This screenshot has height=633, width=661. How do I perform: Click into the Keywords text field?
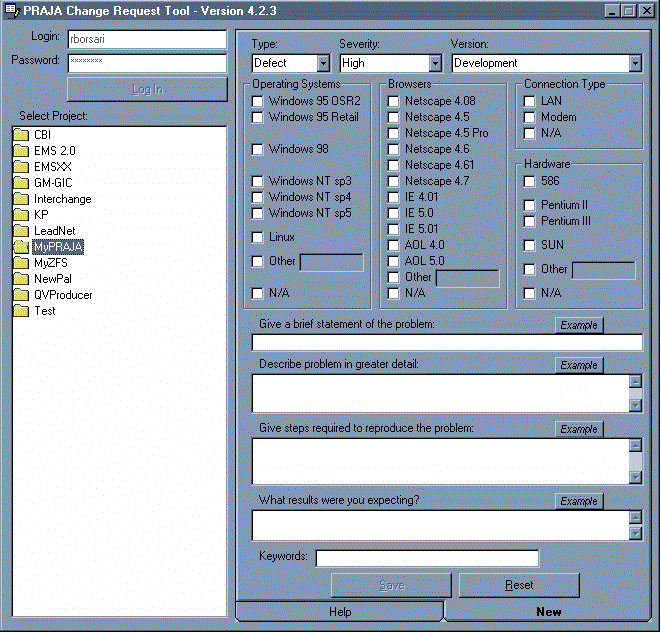pos(427,558)
